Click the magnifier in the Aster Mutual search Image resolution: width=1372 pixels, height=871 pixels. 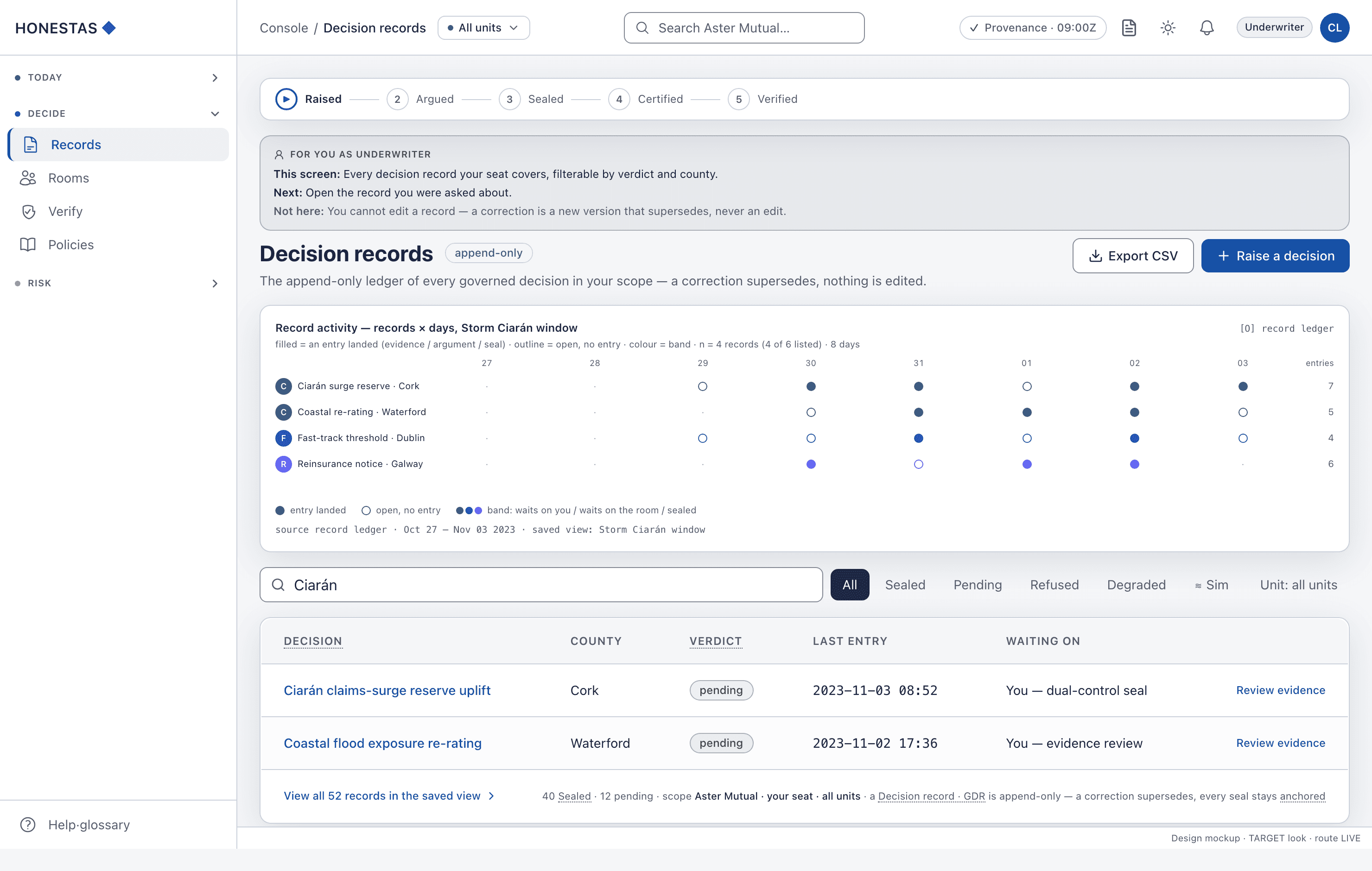pyautogui.click(x=642, y=28)
